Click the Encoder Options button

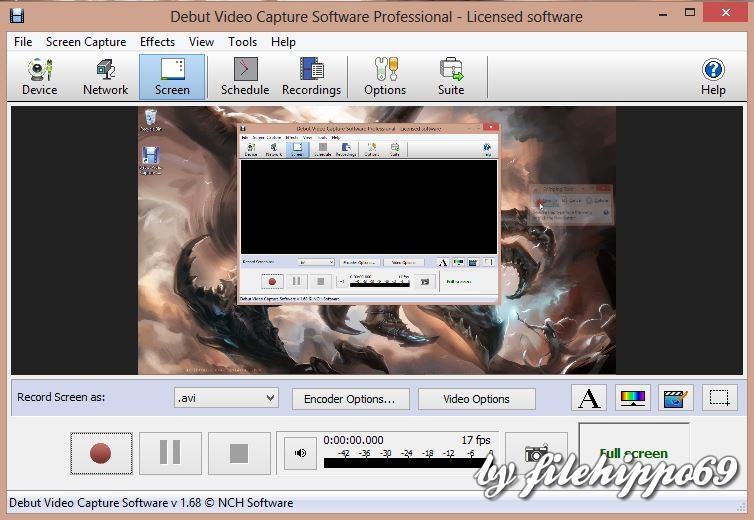(x=351, y=399)
